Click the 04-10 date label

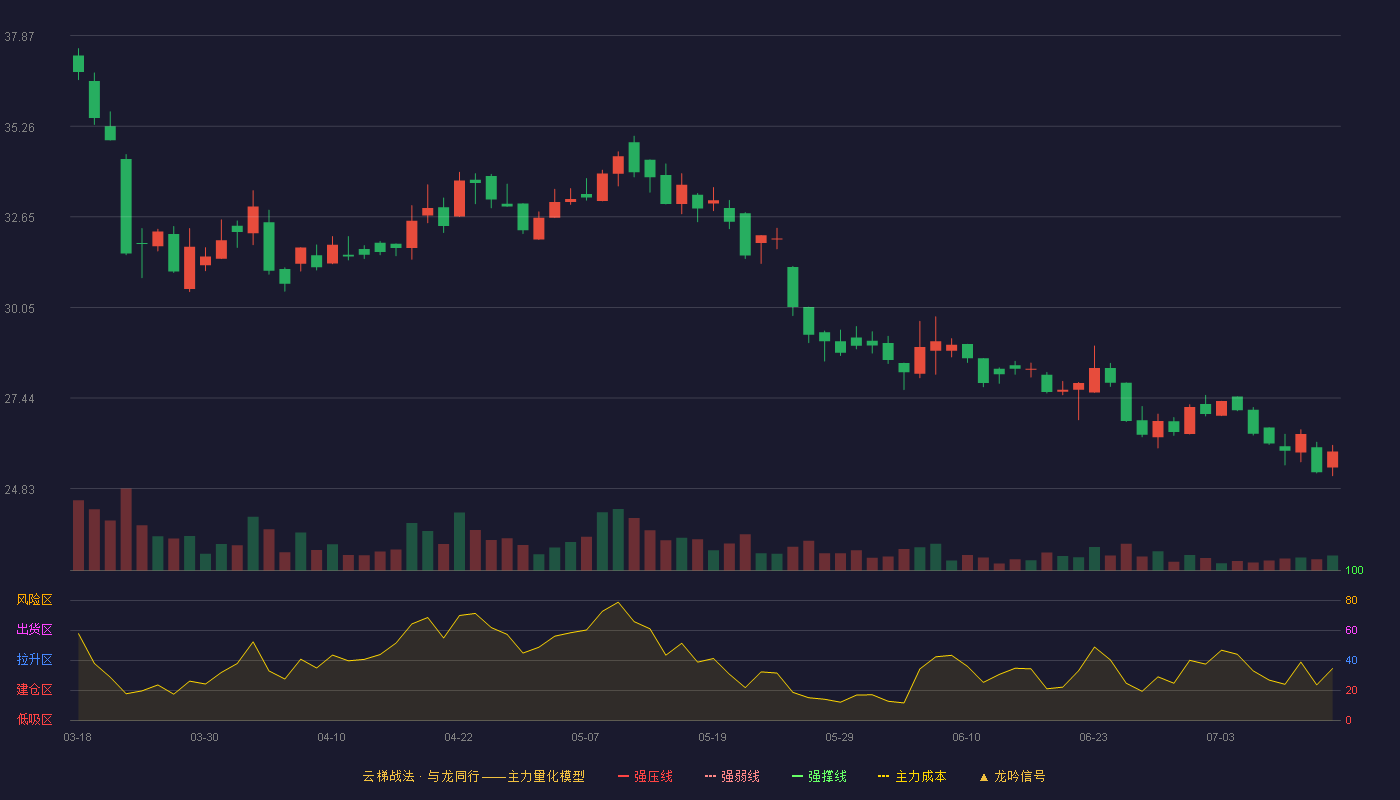(x=331, y=737)
